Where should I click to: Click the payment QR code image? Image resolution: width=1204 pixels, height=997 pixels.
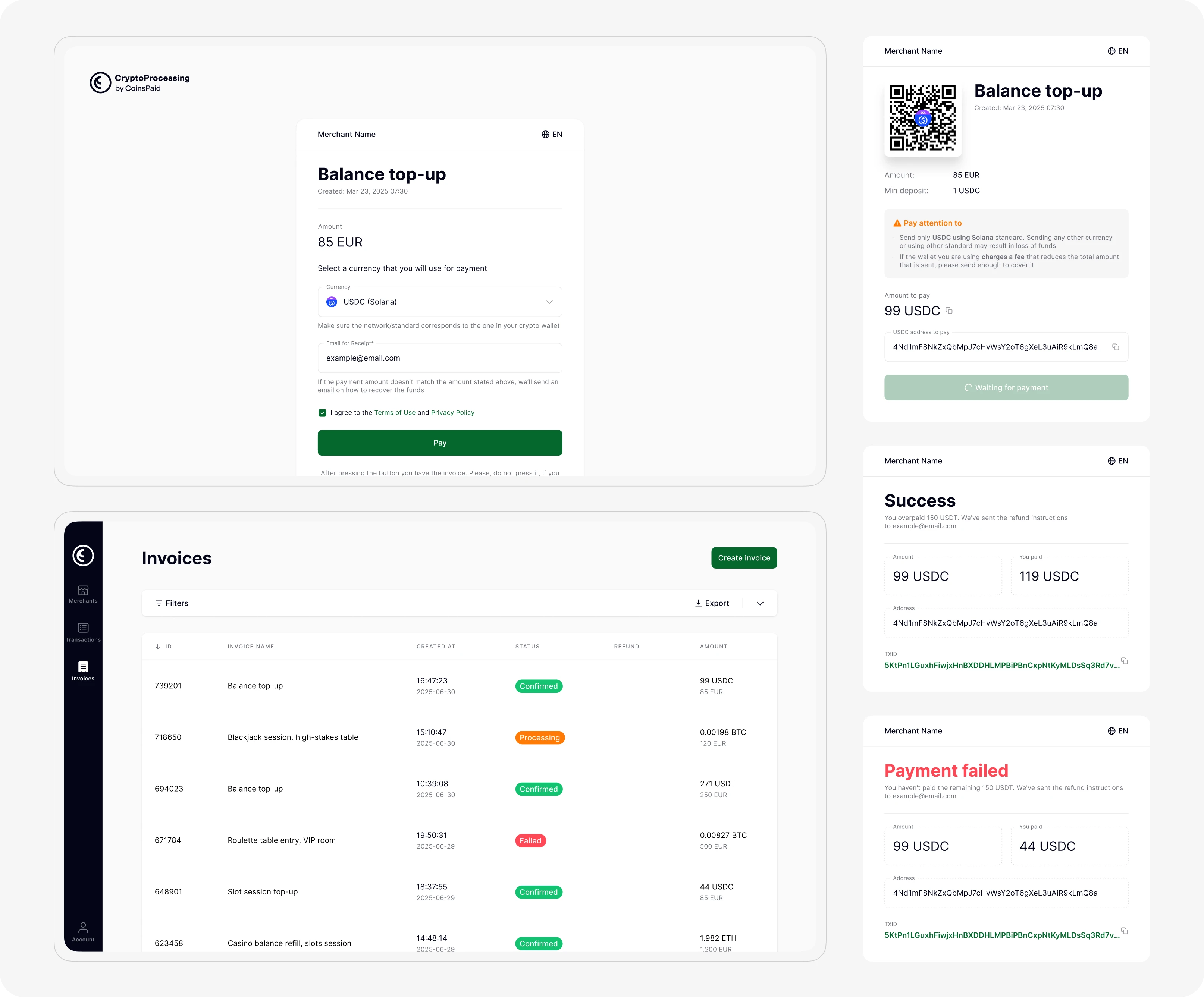click(x=922, y=118)
